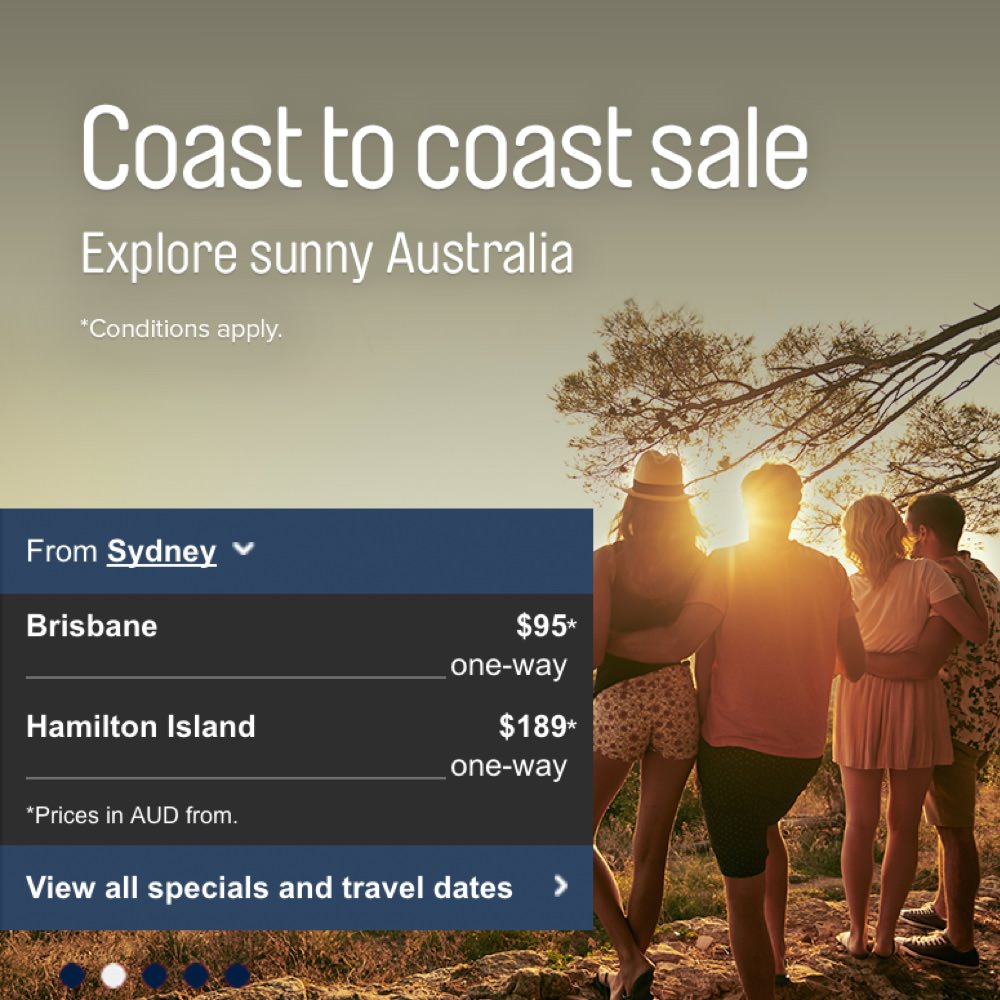Click the Coast to coast sale headline

[x=445, y=149]
